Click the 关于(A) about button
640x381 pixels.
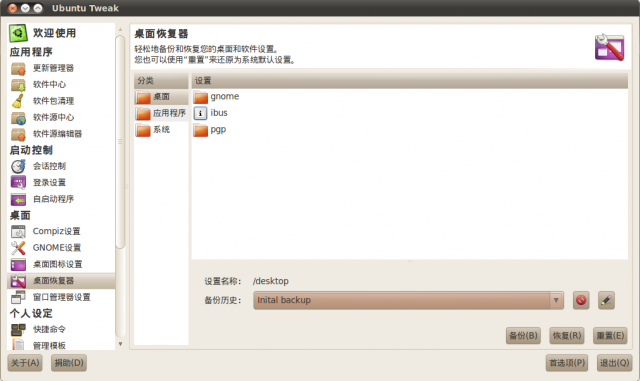coord(25,363)
